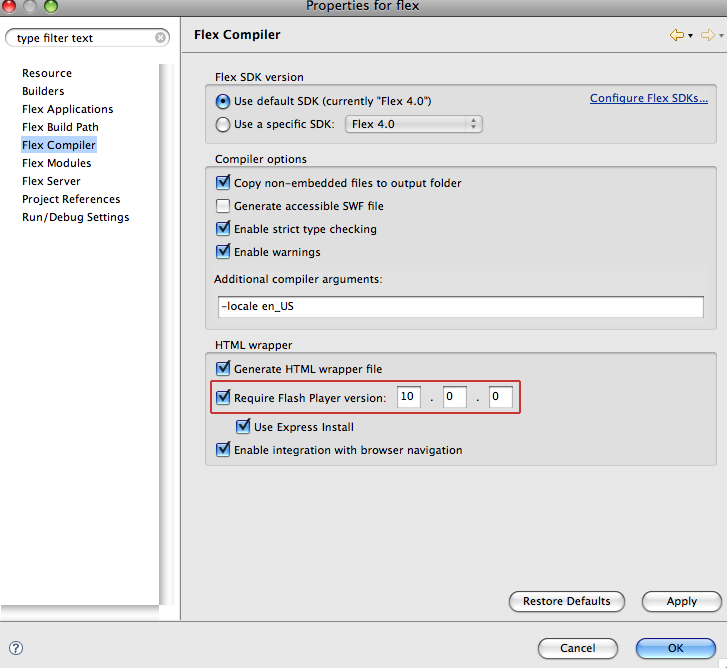Click the back navigation arrow icon
The image size is (727, 668).
click(677, 35)
